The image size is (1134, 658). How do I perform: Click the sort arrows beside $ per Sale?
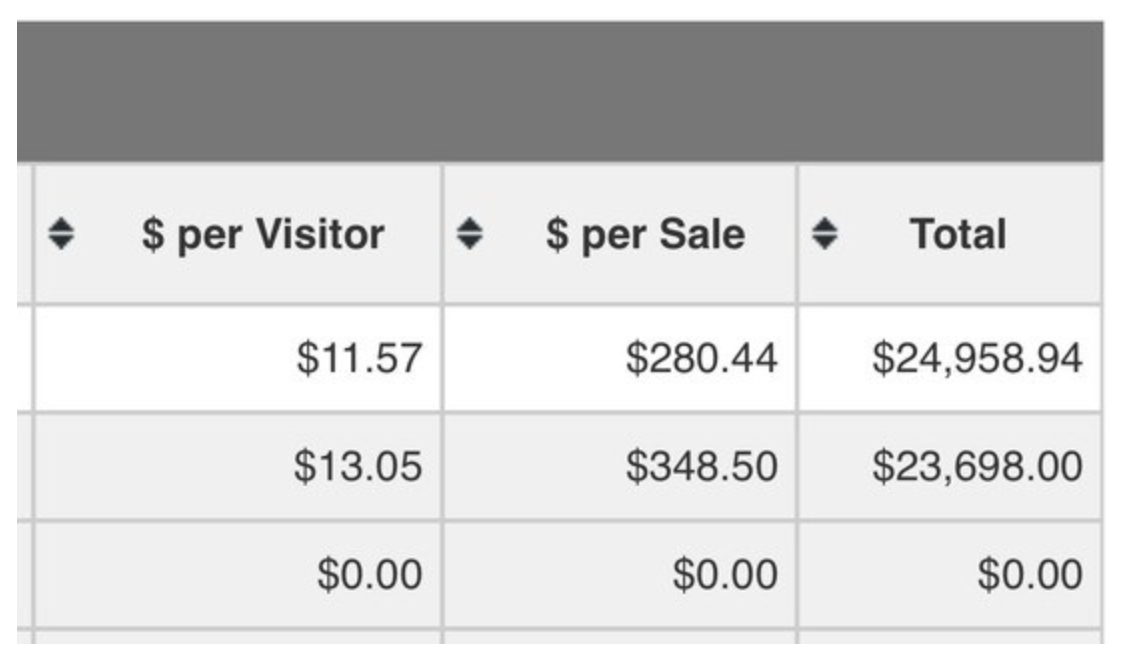(x=469, y=234)
